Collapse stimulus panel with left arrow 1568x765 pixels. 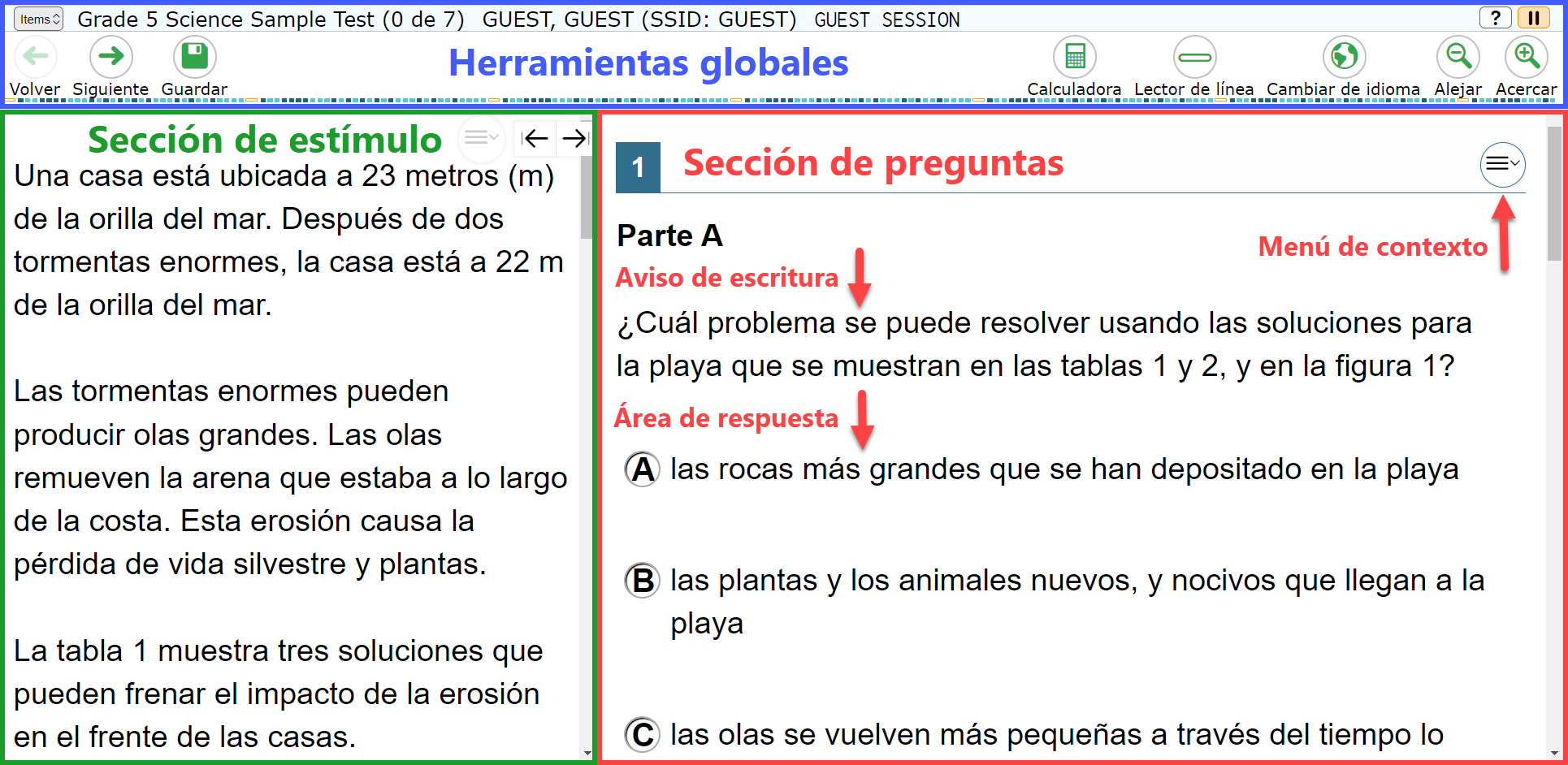[535, 139]
